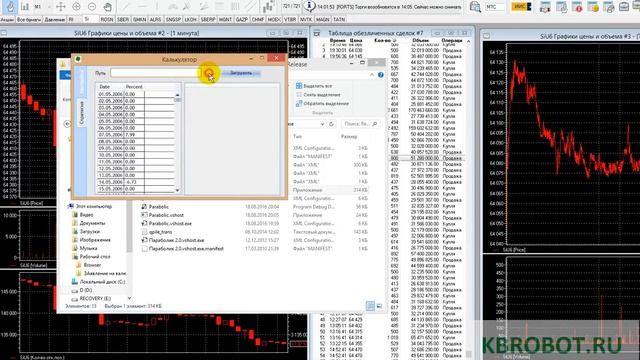This screenshot has height=360, width=640.
Task: Open the Документы folder in navigation tree
Action: pos(89,223)
